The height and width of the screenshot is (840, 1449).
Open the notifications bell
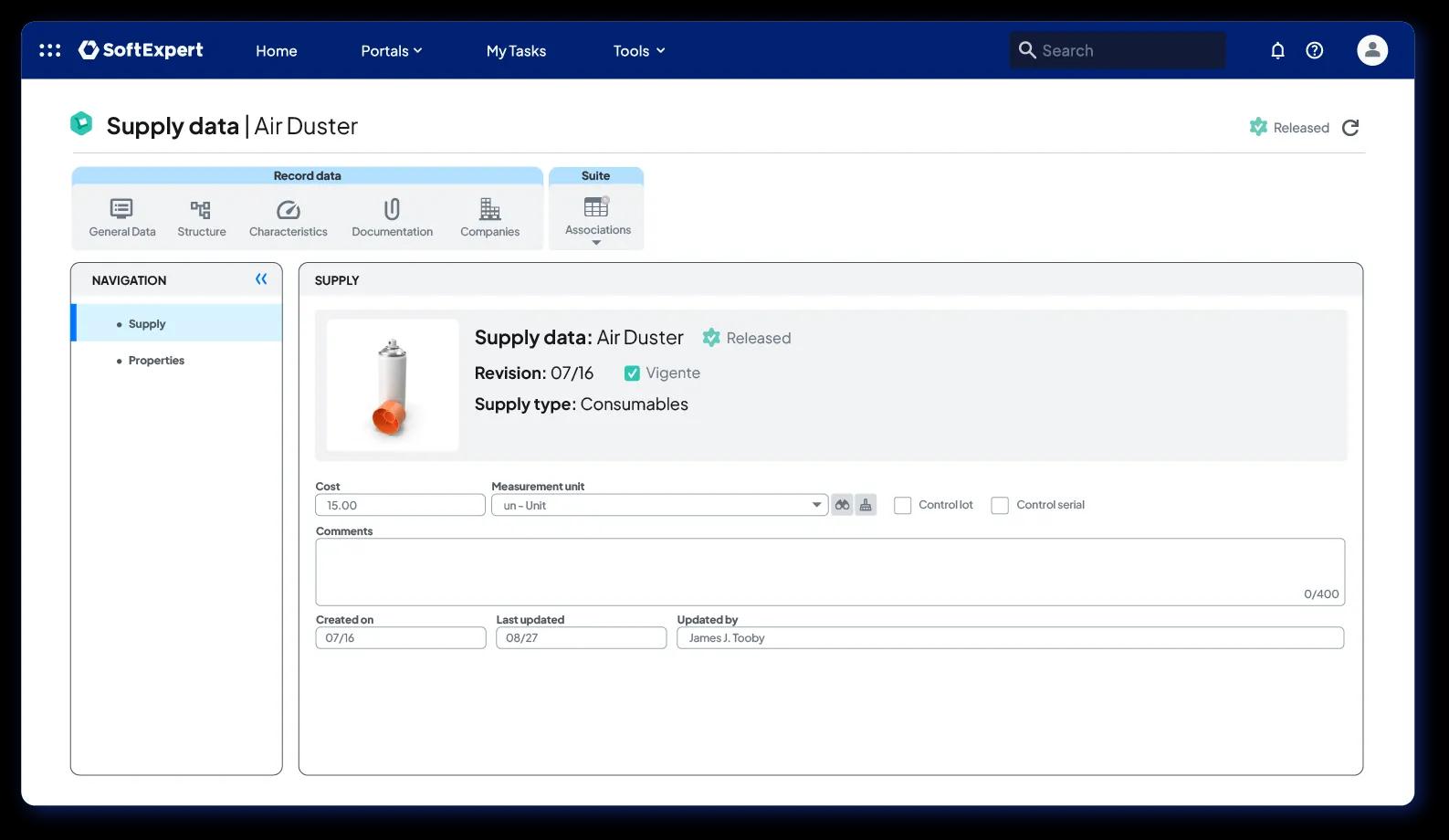tap(1277, 50)
